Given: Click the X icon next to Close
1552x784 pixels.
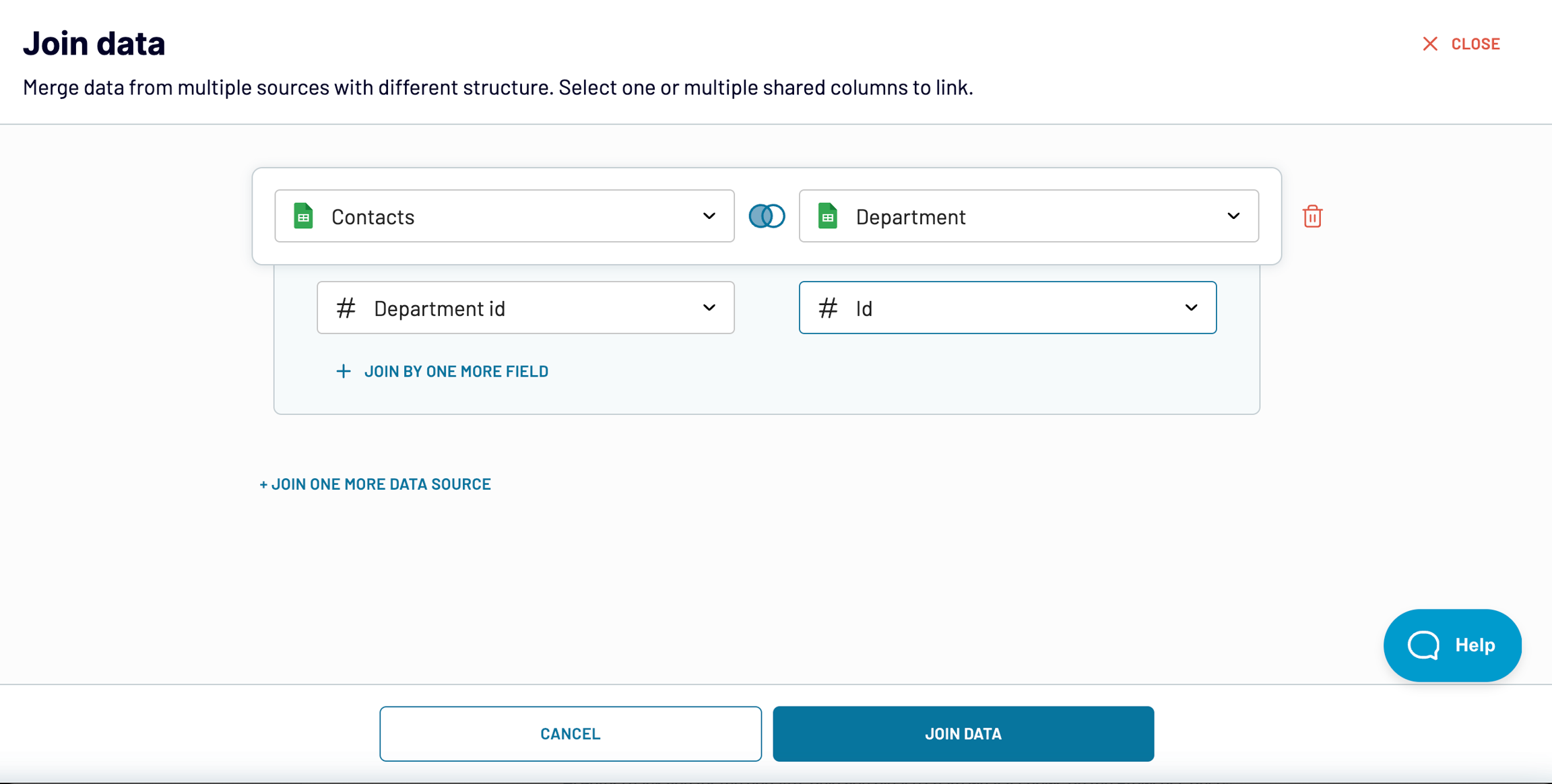Looking at the screenshot, I should [1429, 44].
